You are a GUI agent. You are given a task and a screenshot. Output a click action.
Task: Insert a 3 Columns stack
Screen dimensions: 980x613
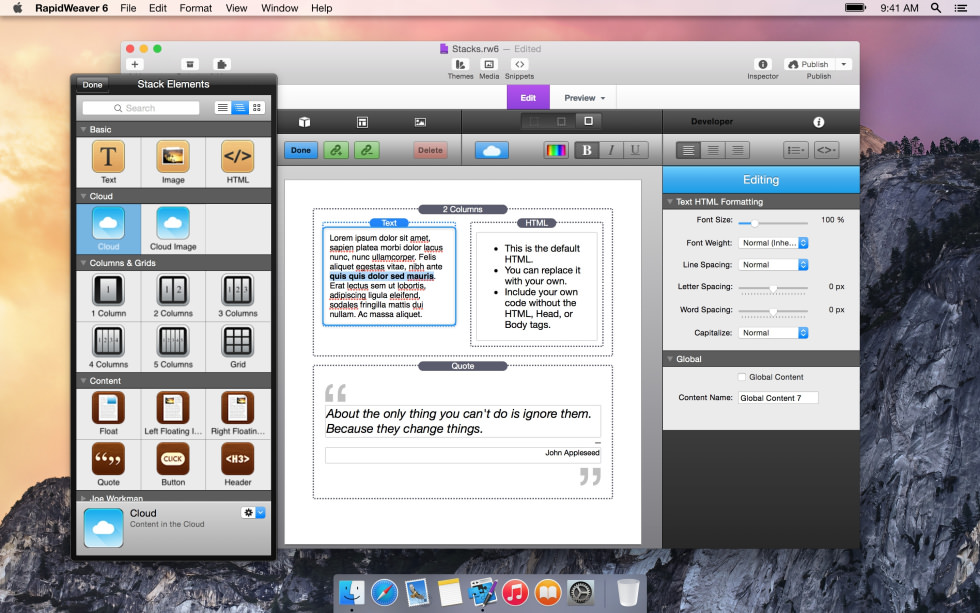238,296
